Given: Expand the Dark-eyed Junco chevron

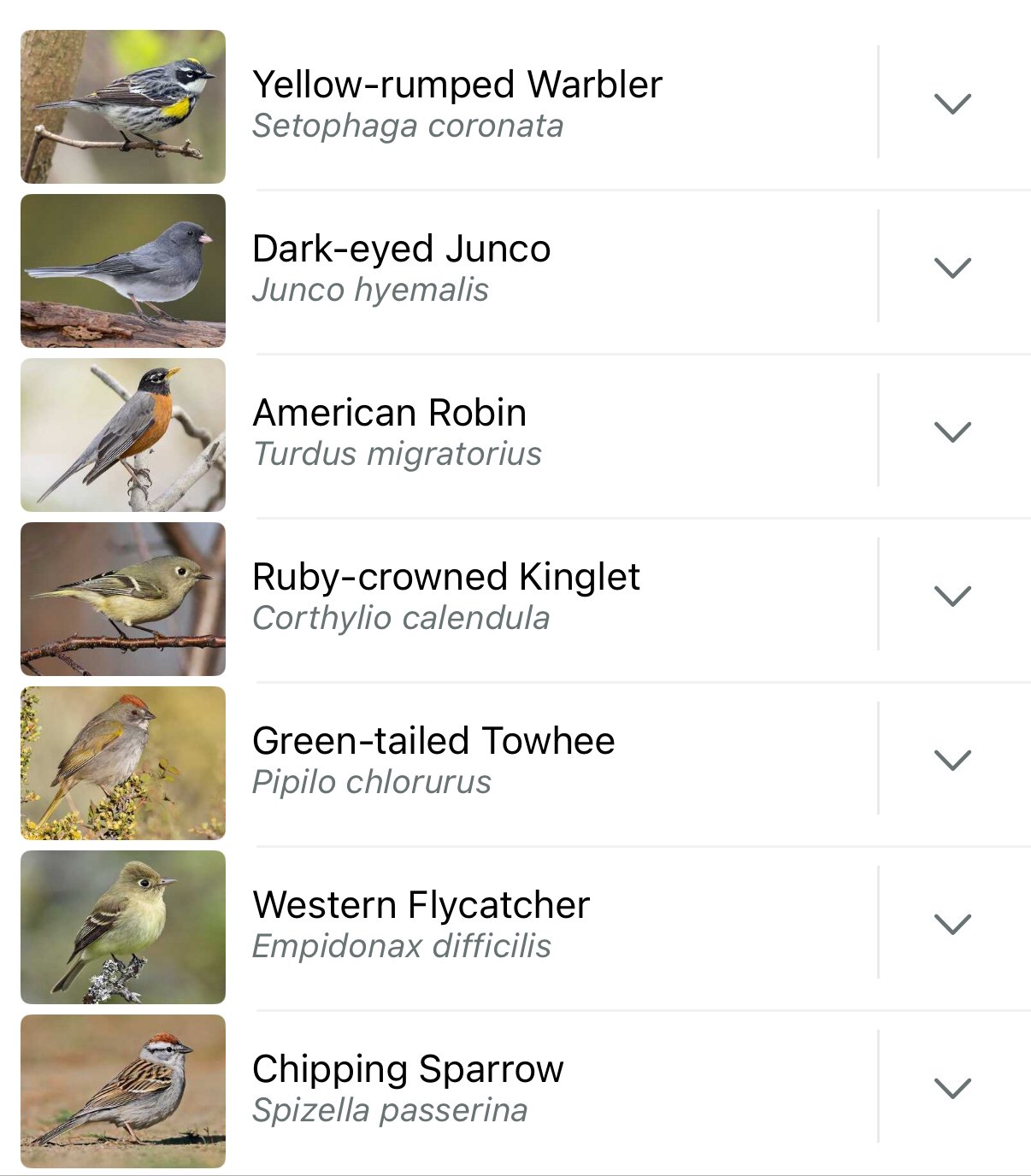Looking at the screenshot, I should pos(952,268).
